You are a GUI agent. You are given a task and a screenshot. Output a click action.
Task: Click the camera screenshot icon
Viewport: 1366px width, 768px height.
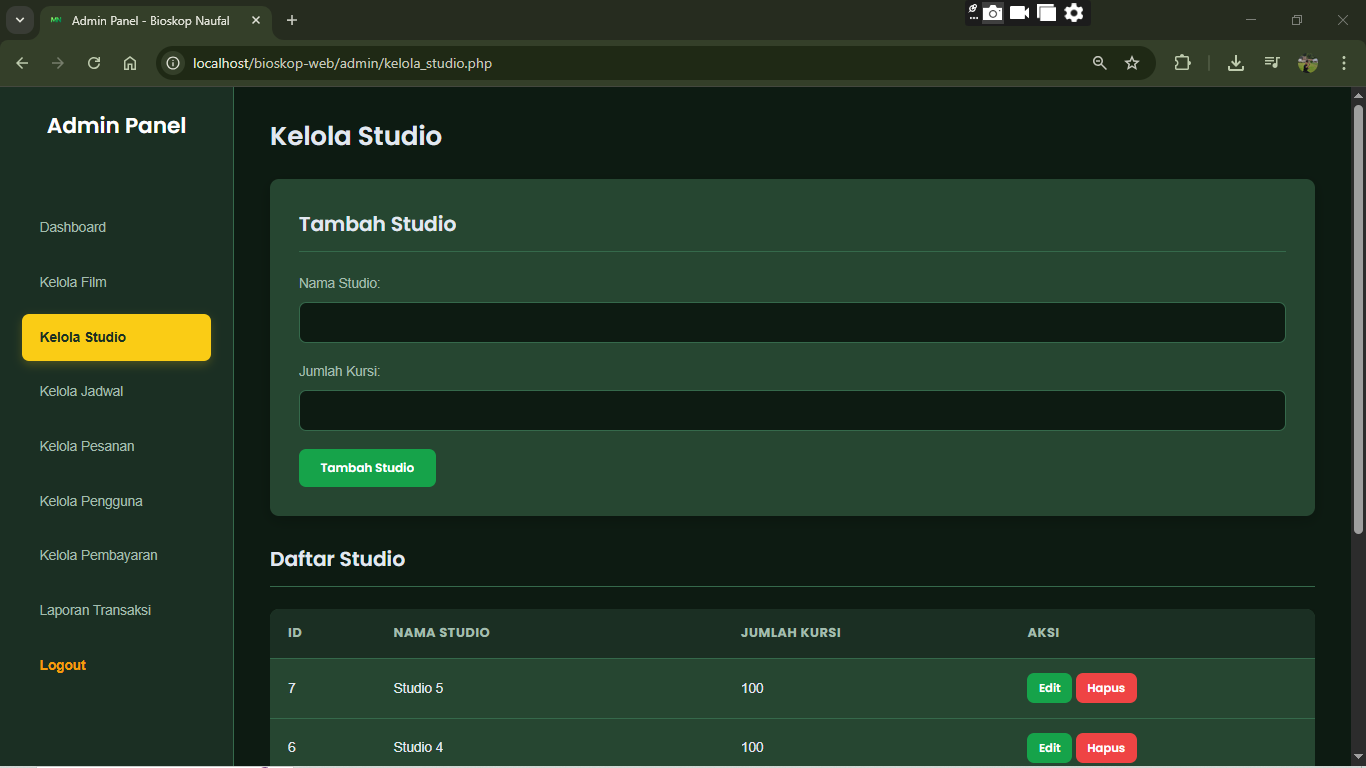[992, 13]
